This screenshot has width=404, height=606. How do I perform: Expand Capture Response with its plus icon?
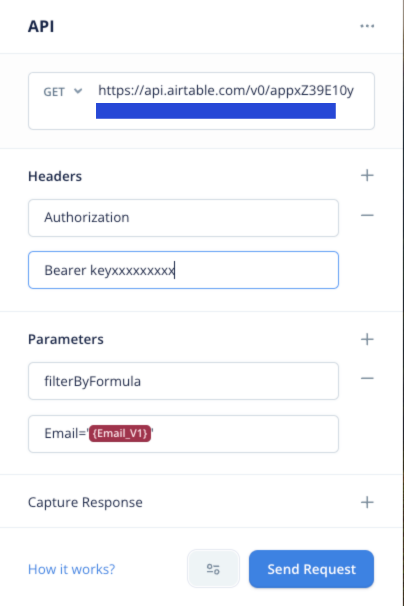click(367, 502)
